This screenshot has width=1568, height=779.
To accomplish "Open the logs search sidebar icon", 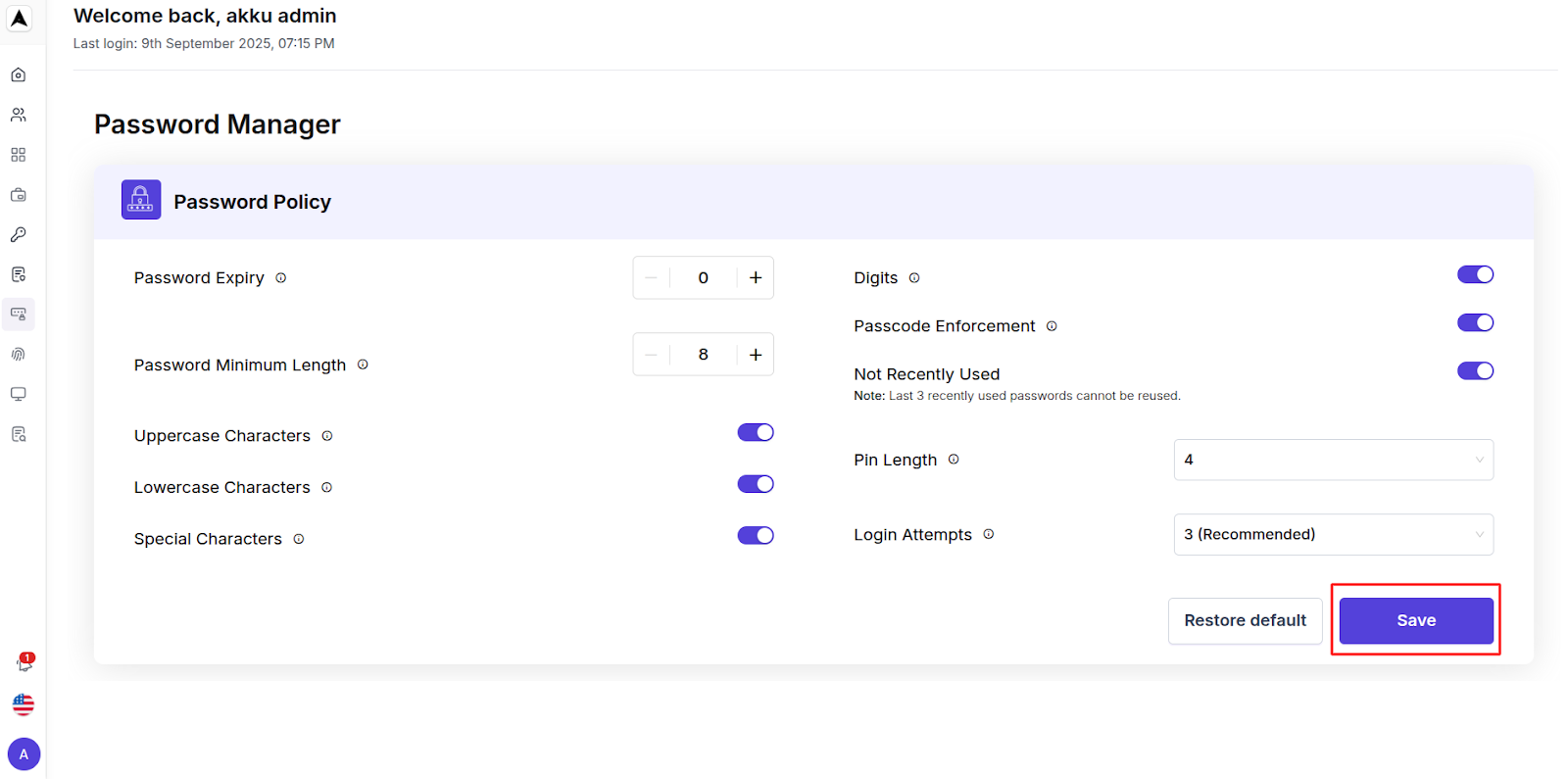I will pos(19,434).
